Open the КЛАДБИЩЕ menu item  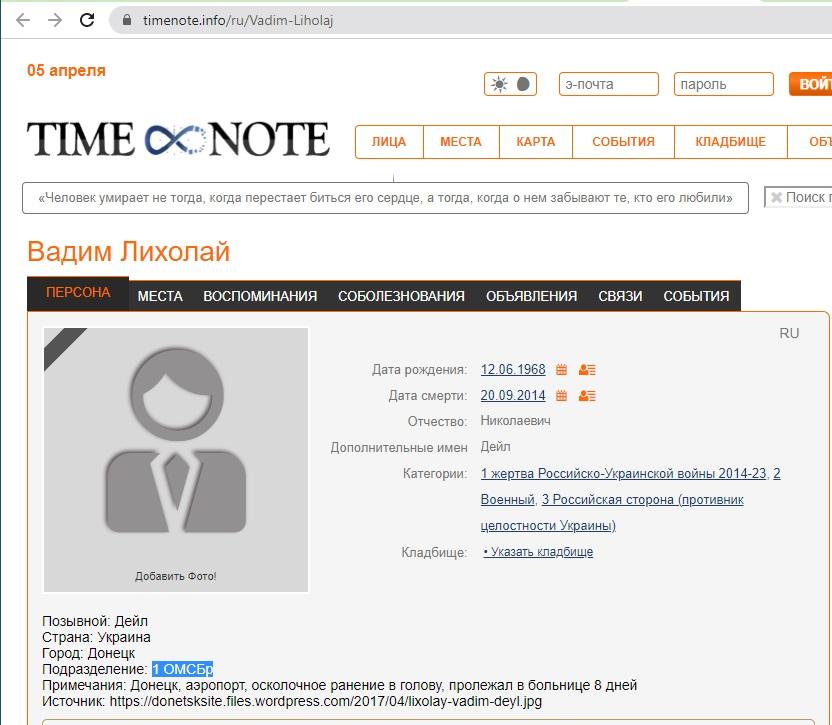[x=731, y=142]
